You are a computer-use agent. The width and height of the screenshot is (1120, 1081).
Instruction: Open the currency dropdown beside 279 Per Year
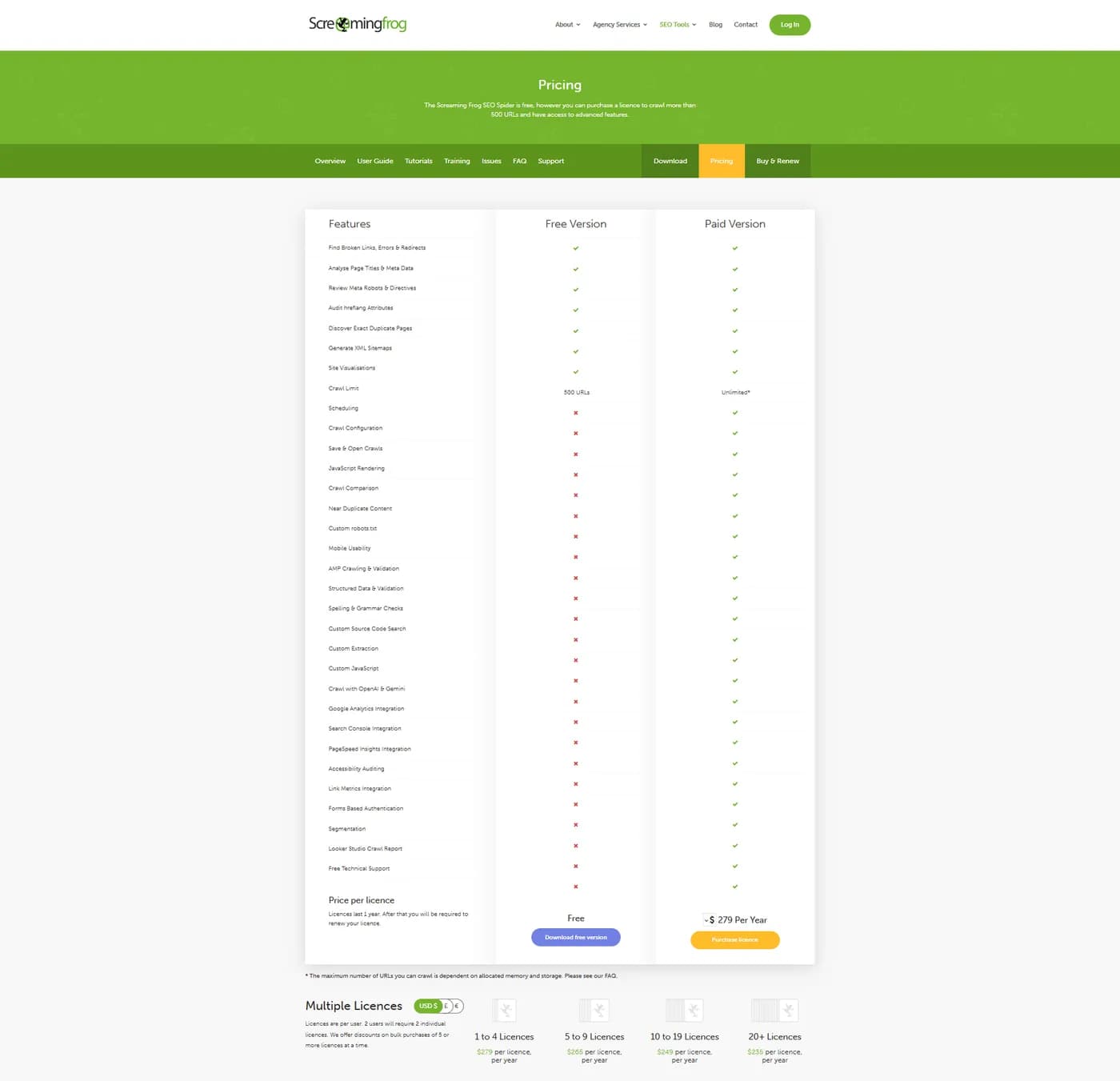tap(709, 920)
